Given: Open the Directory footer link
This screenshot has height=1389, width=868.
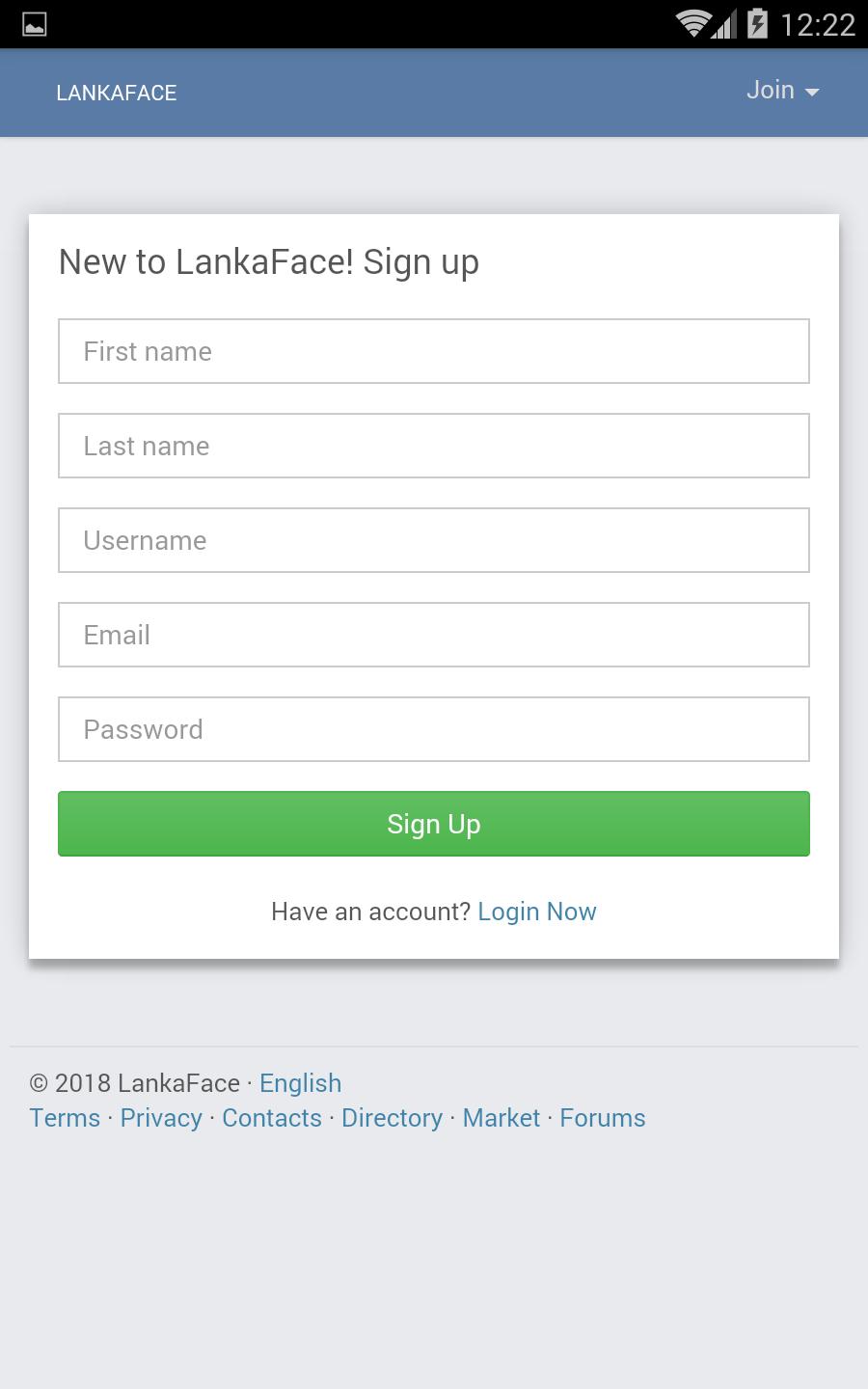Looking at the screenshot, I should pos(392,1118).
